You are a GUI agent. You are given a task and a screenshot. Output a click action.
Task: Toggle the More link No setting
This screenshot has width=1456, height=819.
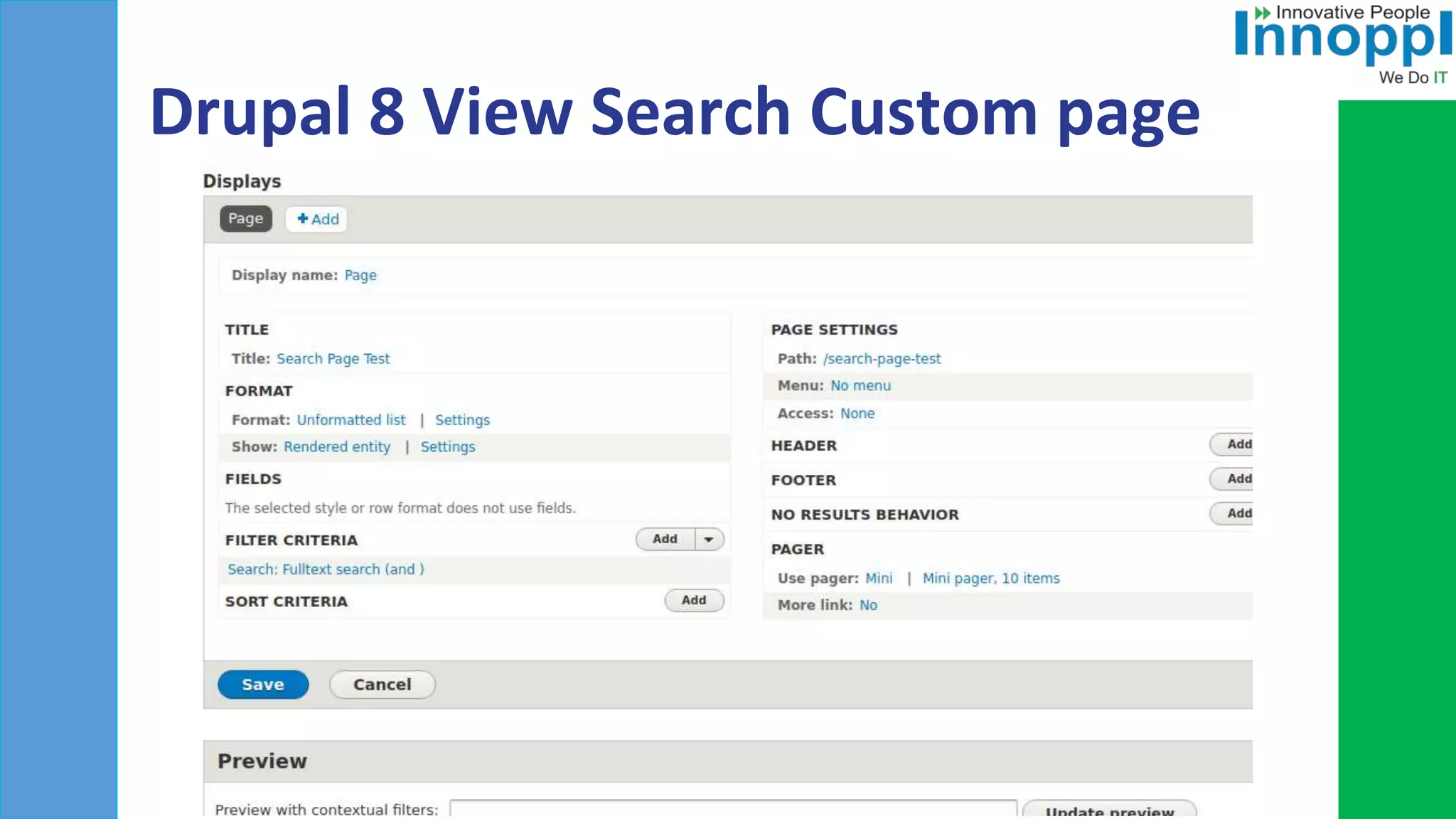868,606
